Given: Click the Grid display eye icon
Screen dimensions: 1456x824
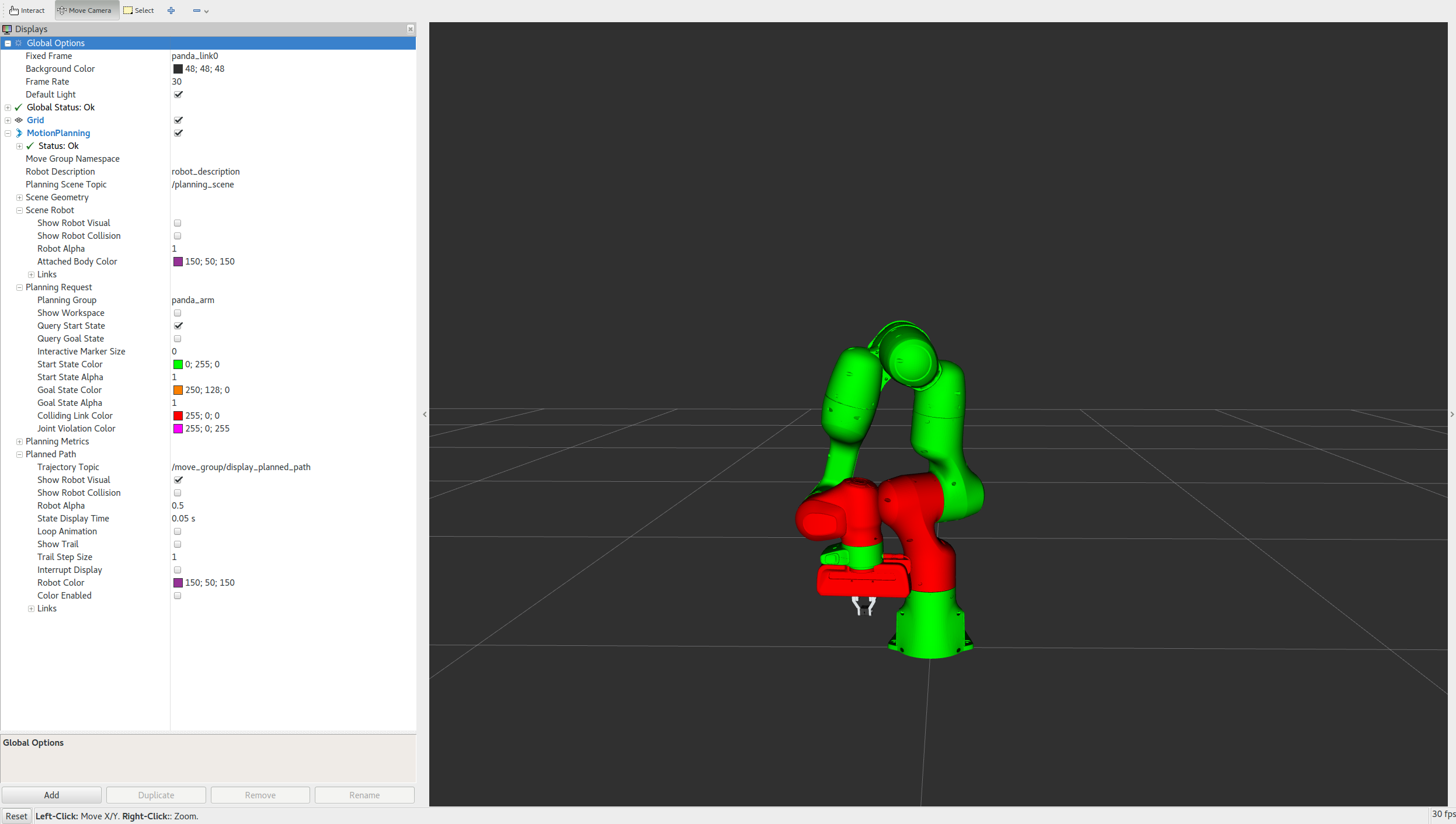Looking at the screenshot, I should point(19,120).
